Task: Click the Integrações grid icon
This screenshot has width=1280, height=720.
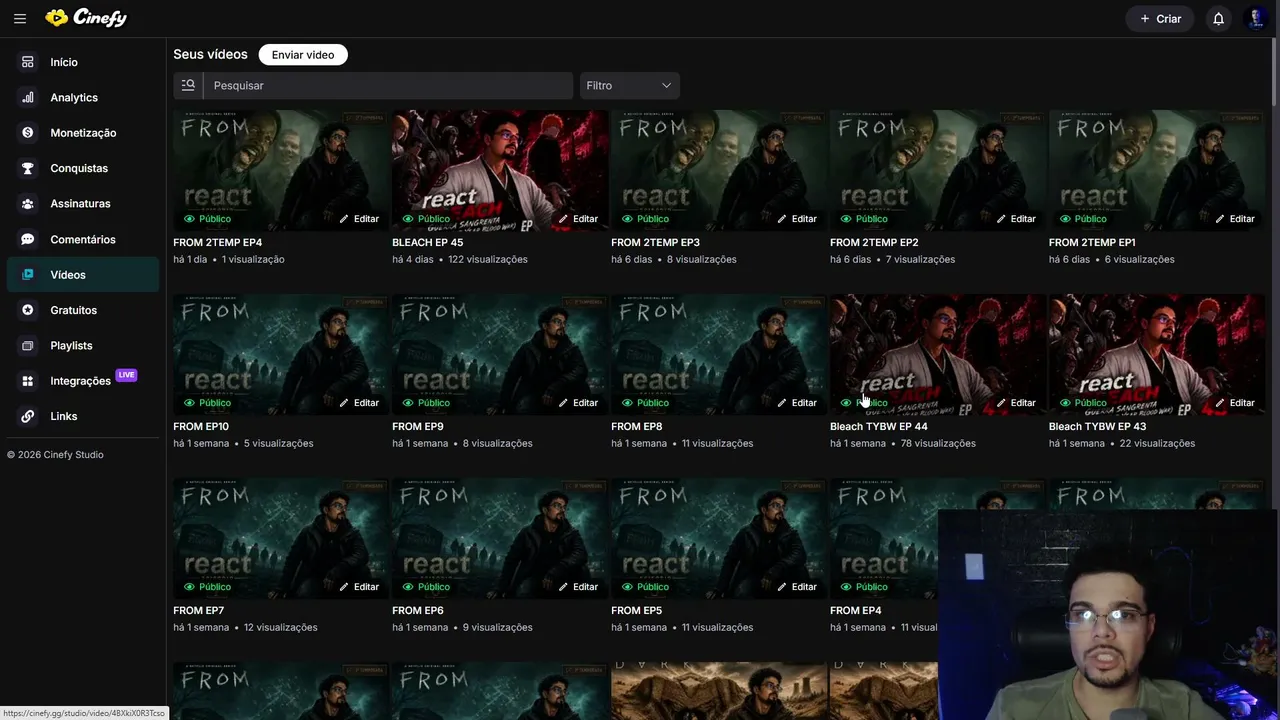Action: click(28, 381)
